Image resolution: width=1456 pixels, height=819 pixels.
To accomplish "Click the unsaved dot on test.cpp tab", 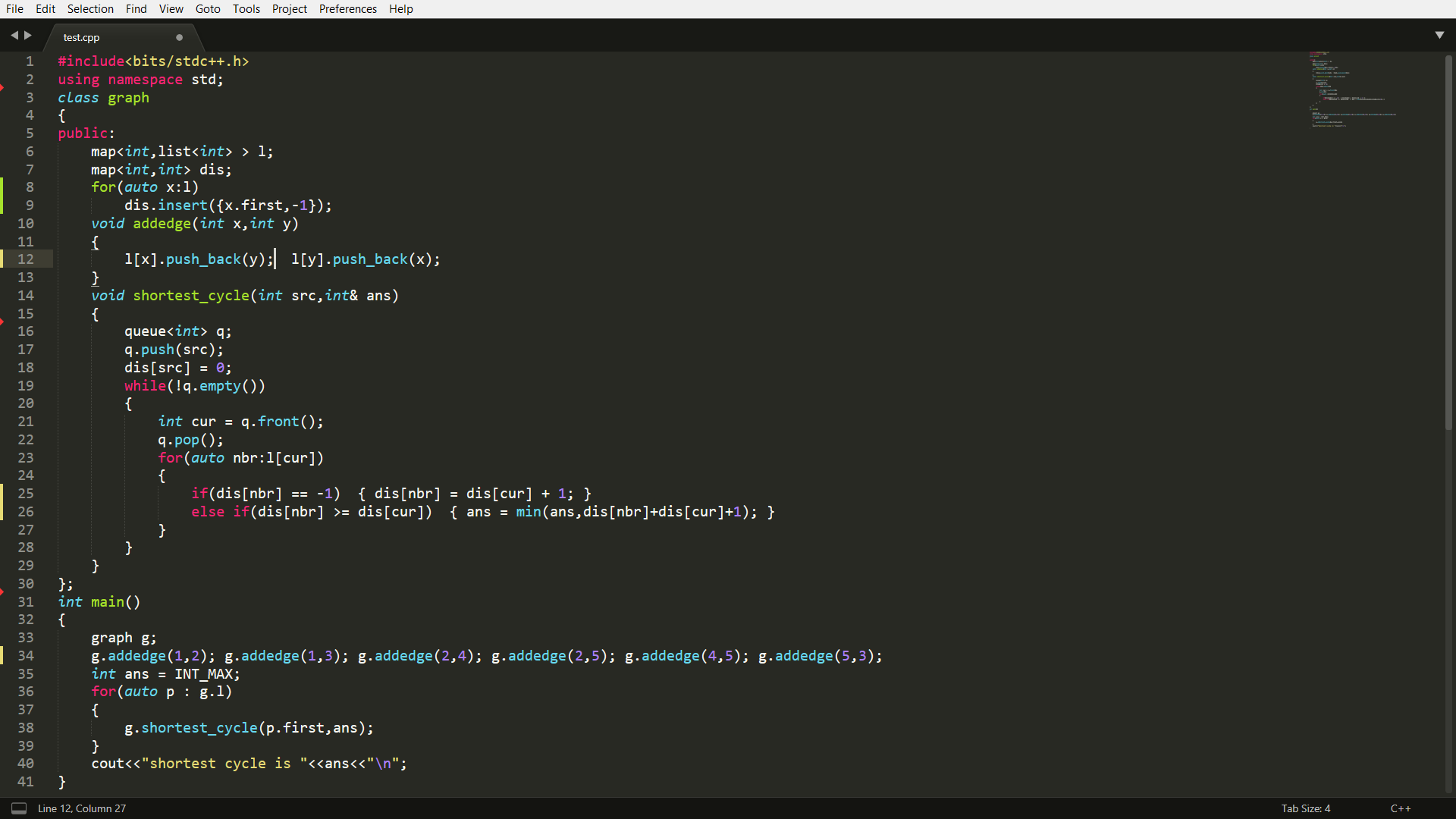I will click(x=179, y=37).
